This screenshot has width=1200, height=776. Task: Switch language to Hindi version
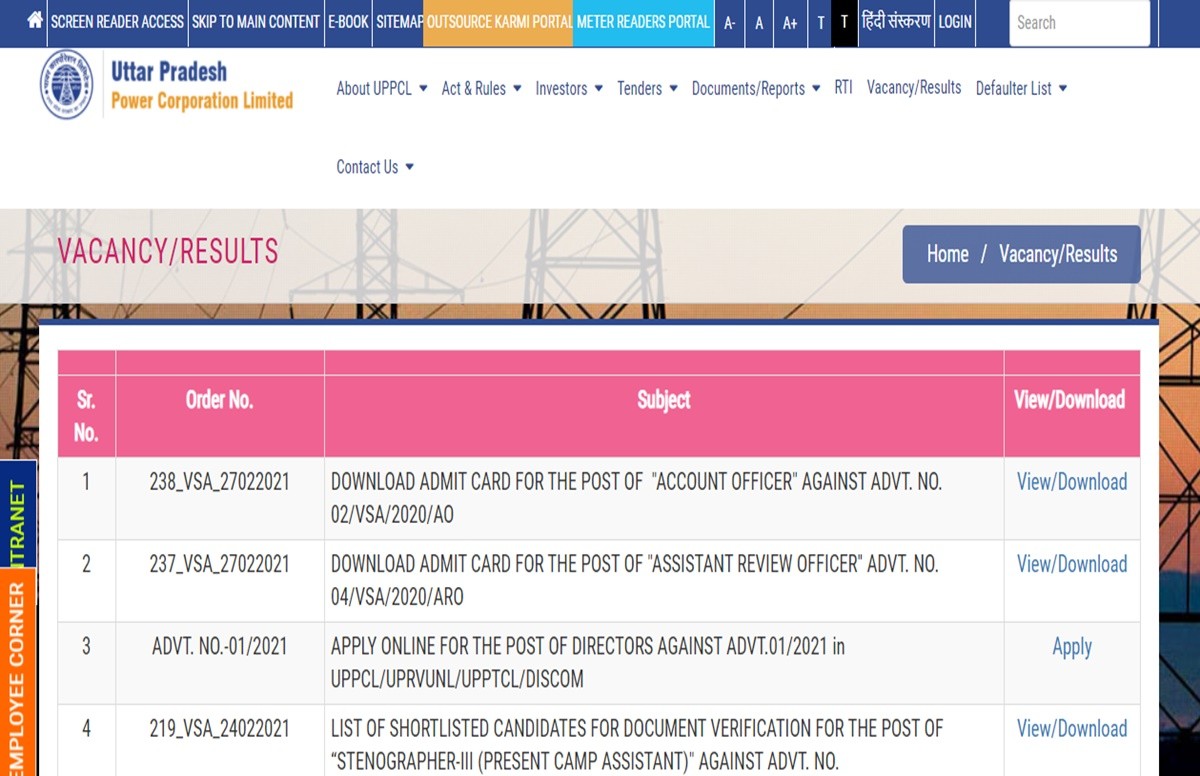coord(896,22)
